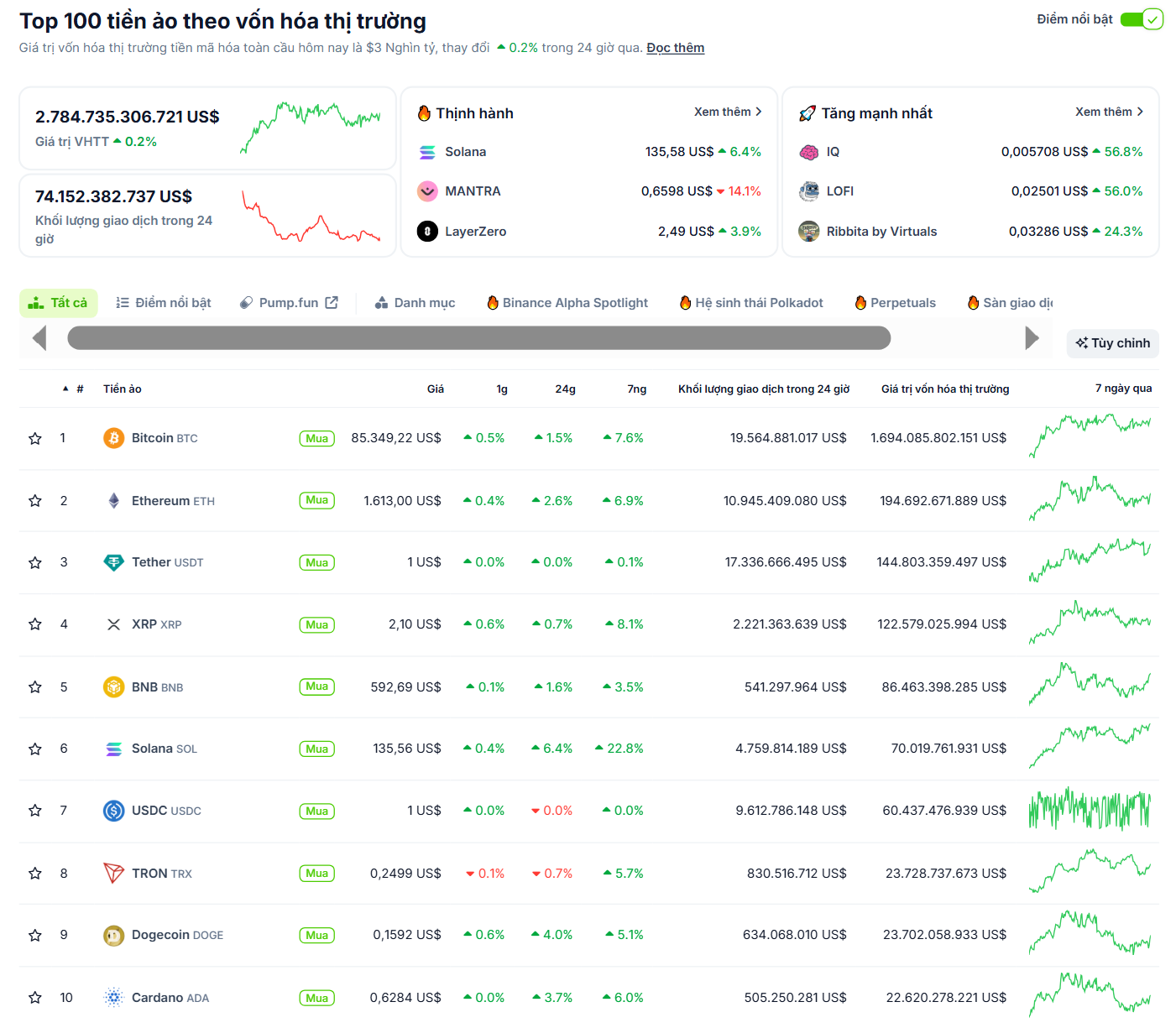Open Xem thêm in Tăng mạnh nhất card

pyautogui.click(x=1110, y=112)
